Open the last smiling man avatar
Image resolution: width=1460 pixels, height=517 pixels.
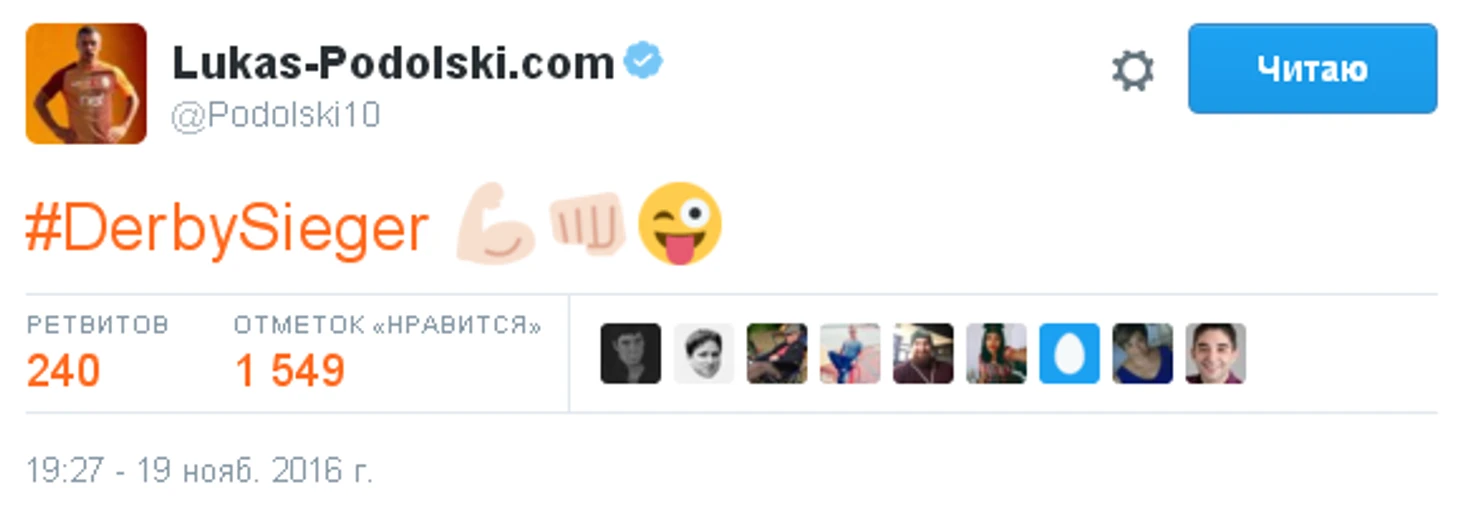coord(1215,353)
